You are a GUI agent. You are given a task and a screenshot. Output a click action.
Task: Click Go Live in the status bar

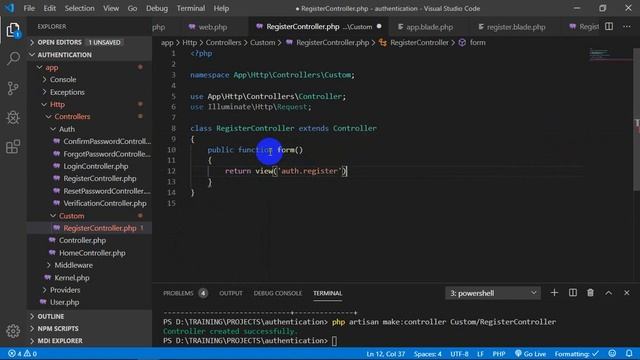pos(530,353)
